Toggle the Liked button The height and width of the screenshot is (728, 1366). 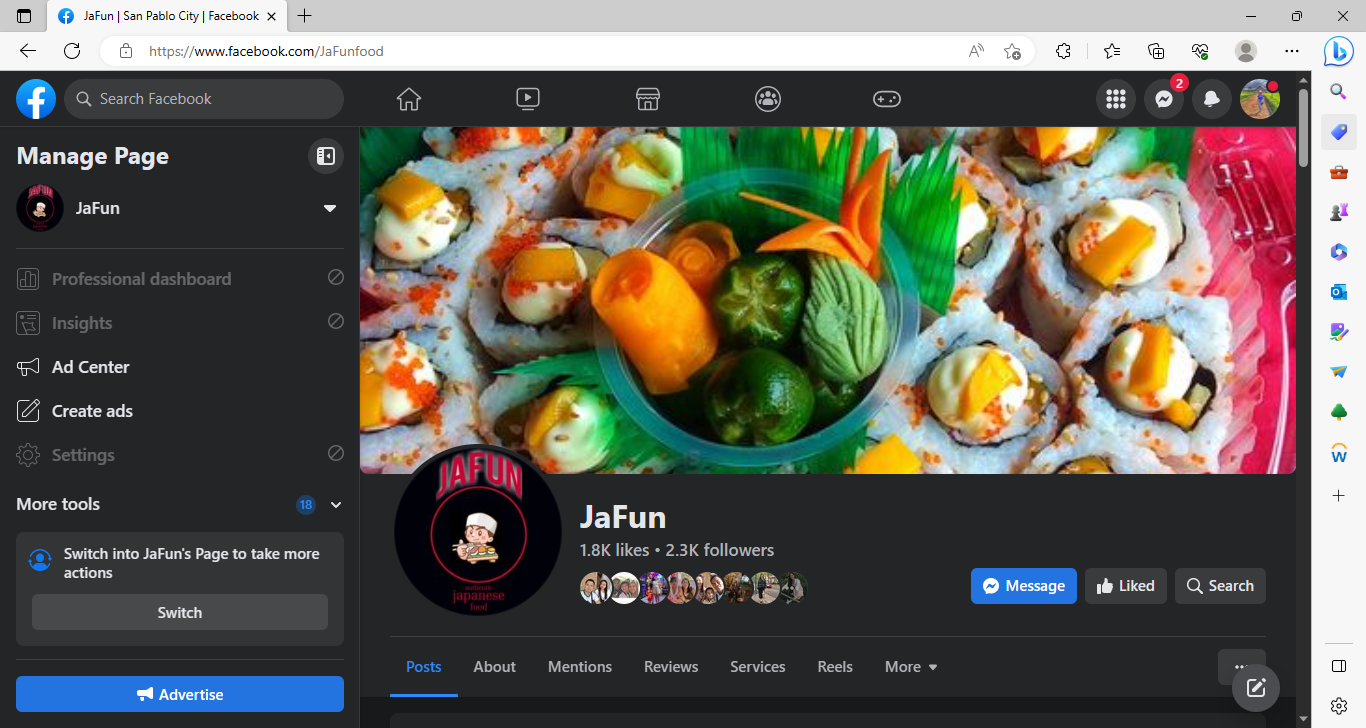click(x=1126, y=586)
